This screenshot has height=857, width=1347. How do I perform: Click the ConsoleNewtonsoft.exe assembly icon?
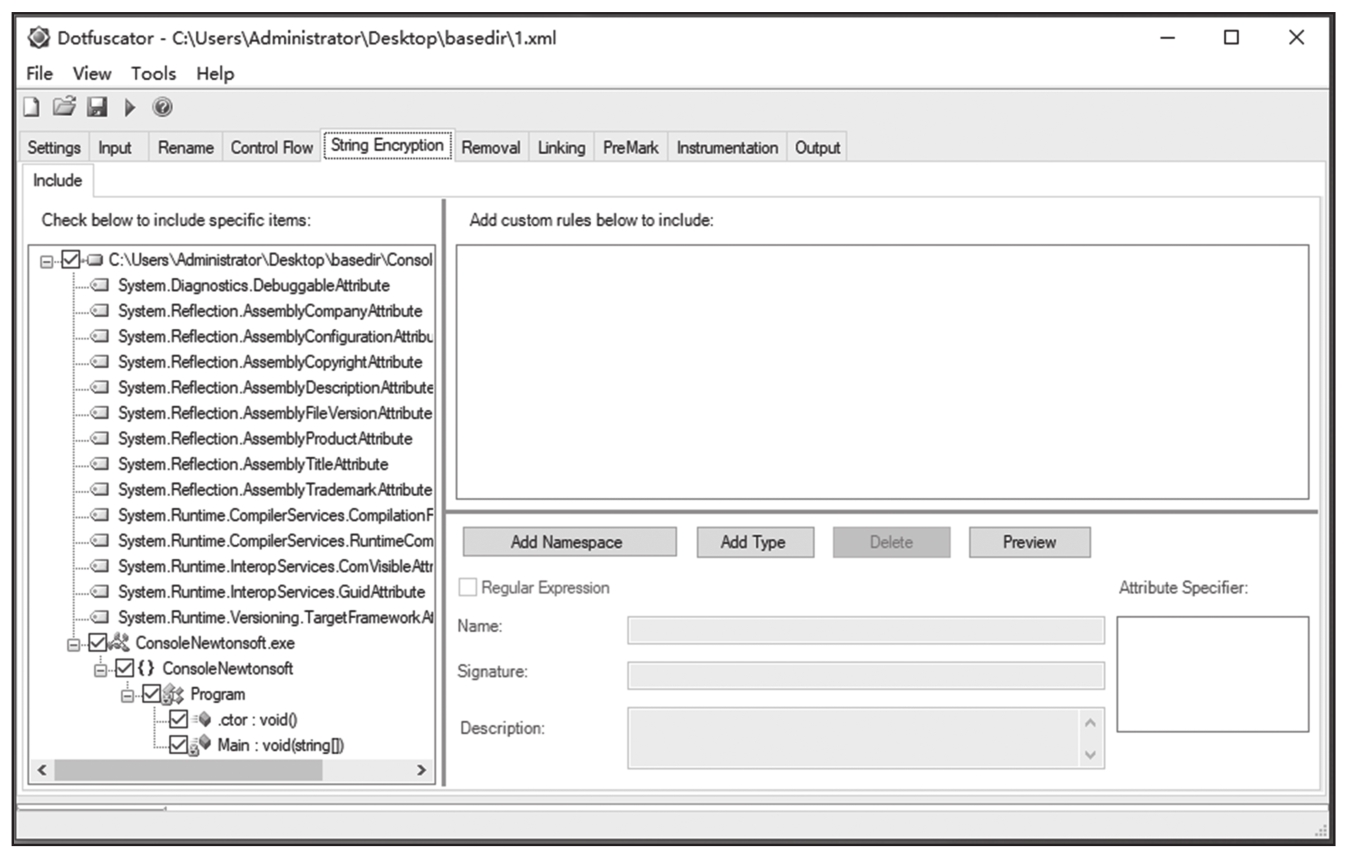(x=120, y=643)
